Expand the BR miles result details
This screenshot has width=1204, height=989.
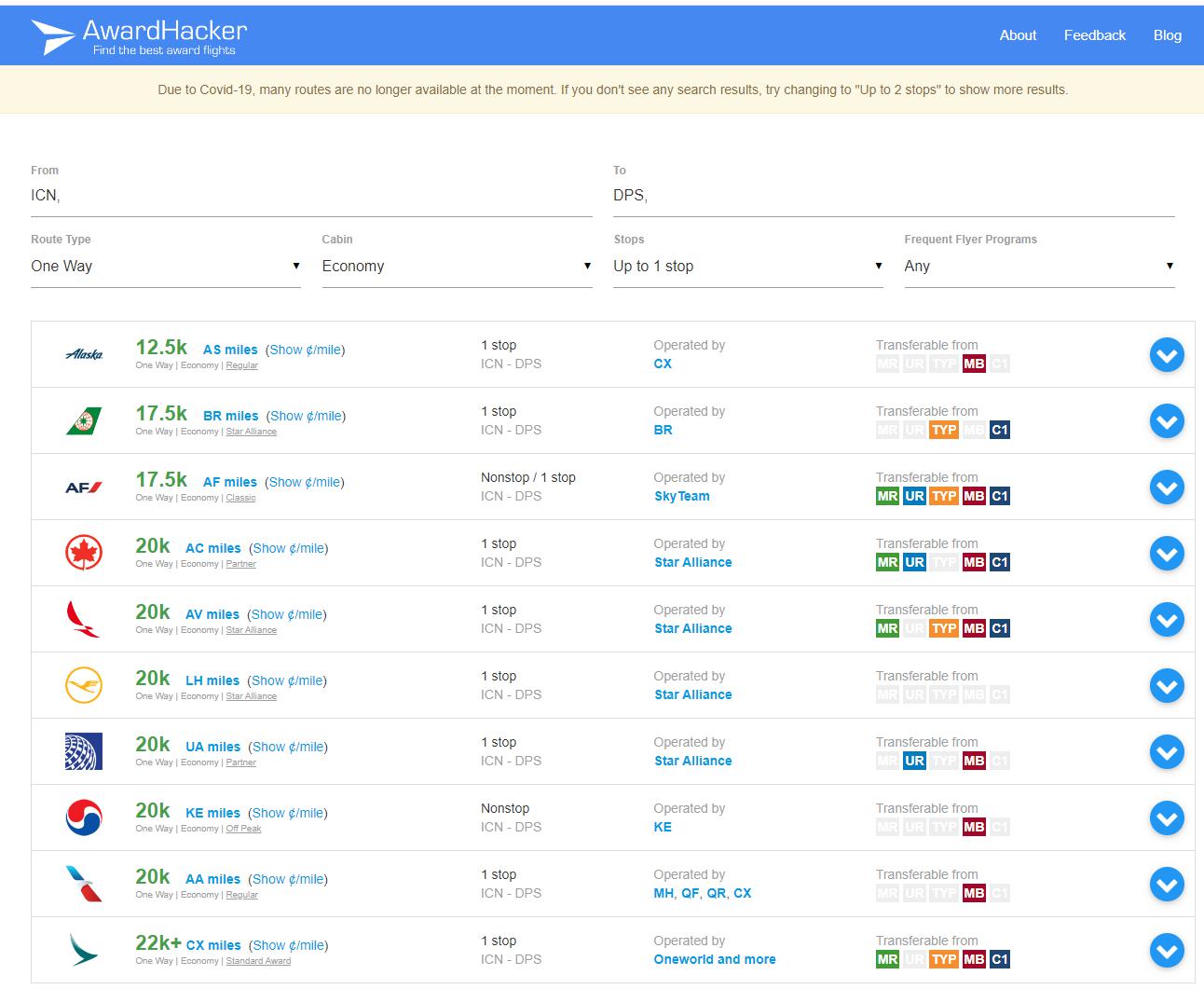1167,421
